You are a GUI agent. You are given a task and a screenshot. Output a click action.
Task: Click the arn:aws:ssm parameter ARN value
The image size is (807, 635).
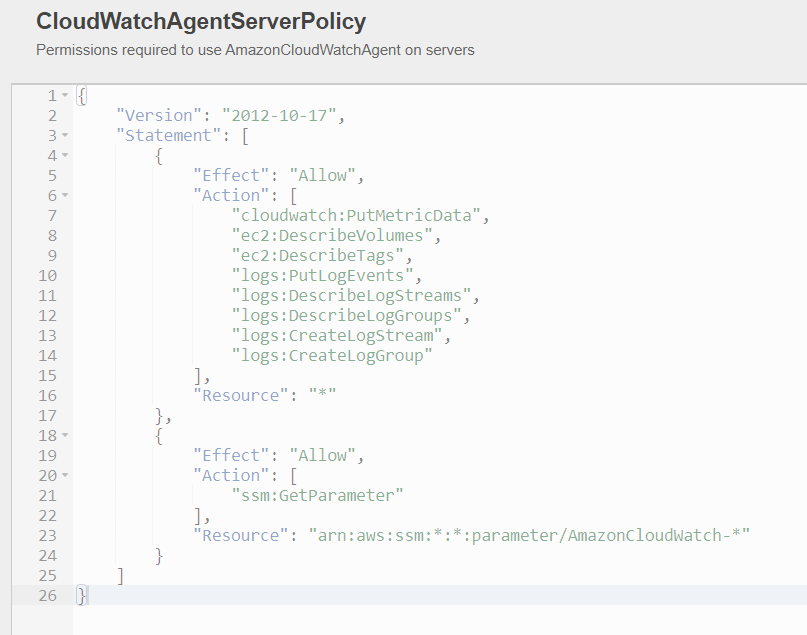tap(529, 536)
